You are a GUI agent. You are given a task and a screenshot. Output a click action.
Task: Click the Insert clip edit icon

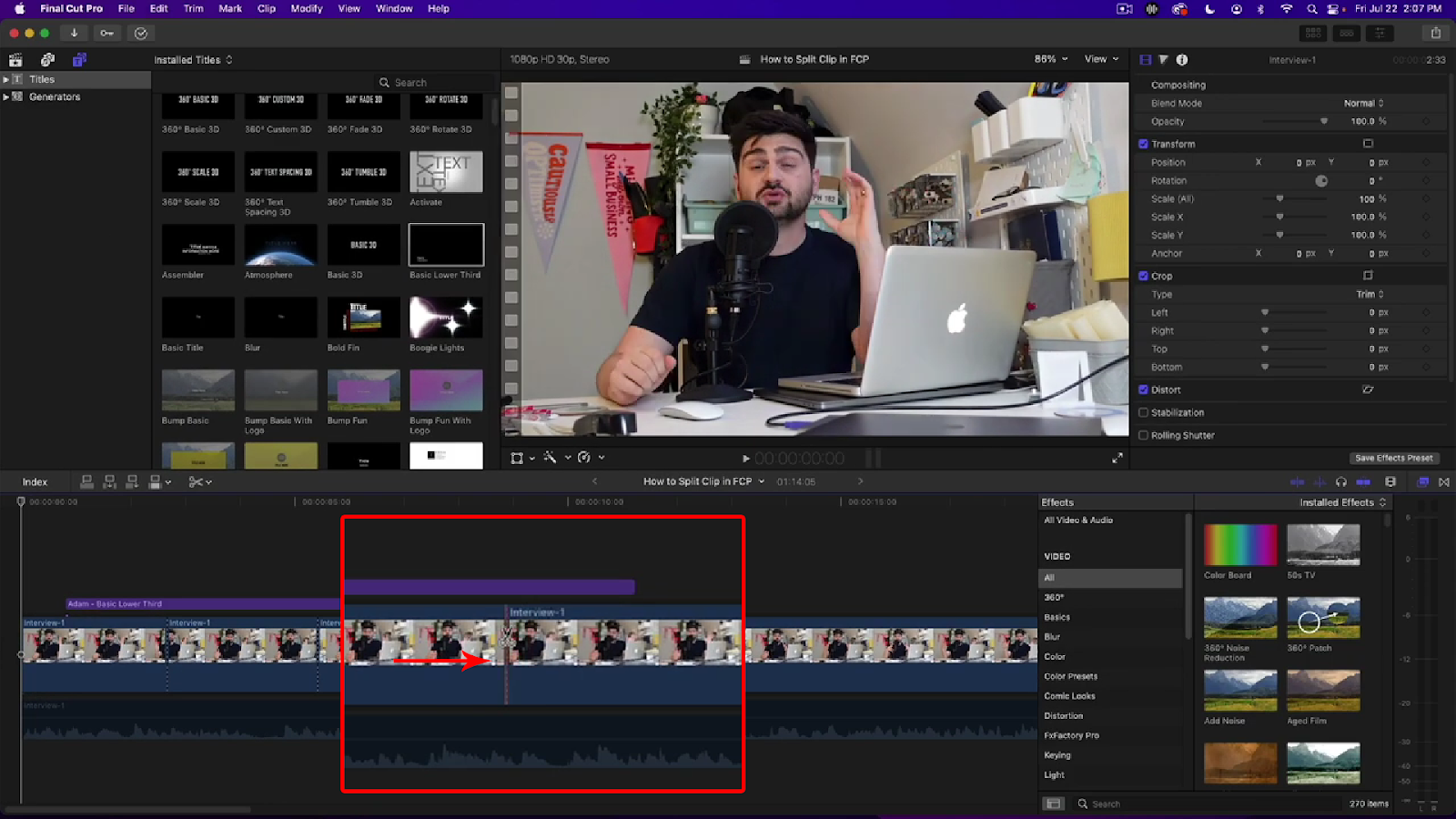[x=109, y=481]
